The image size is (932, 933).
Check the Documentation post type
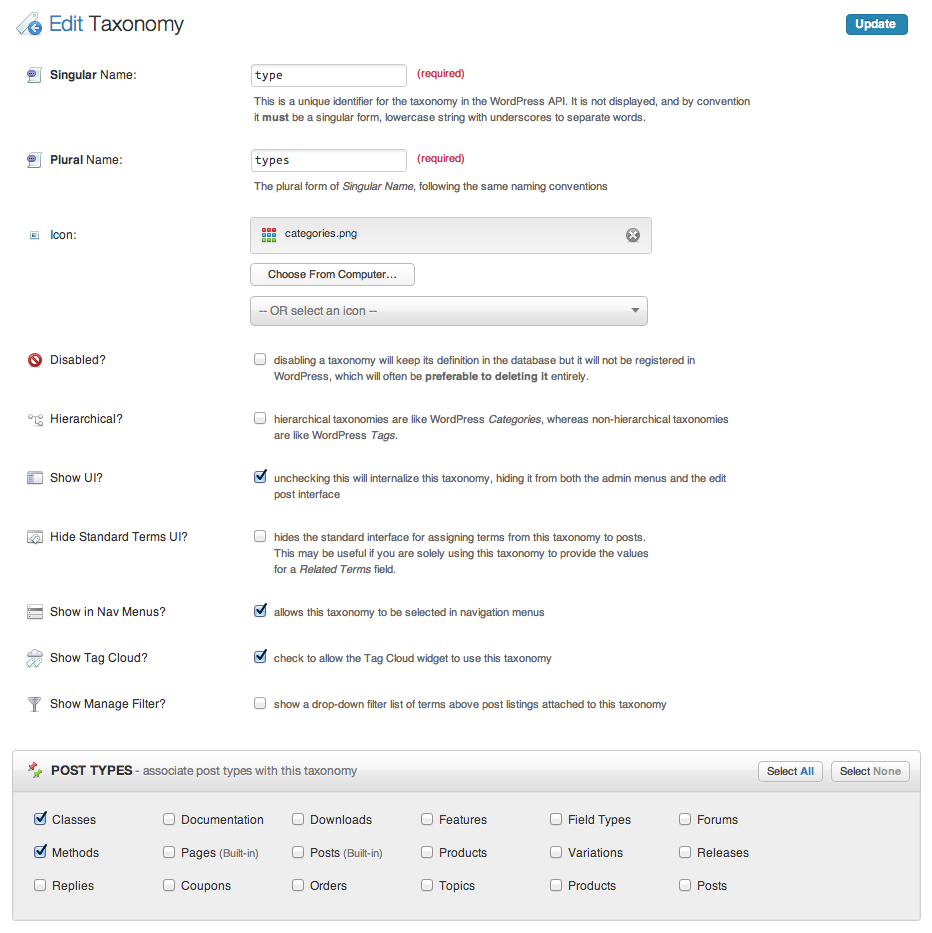(169, 819)
